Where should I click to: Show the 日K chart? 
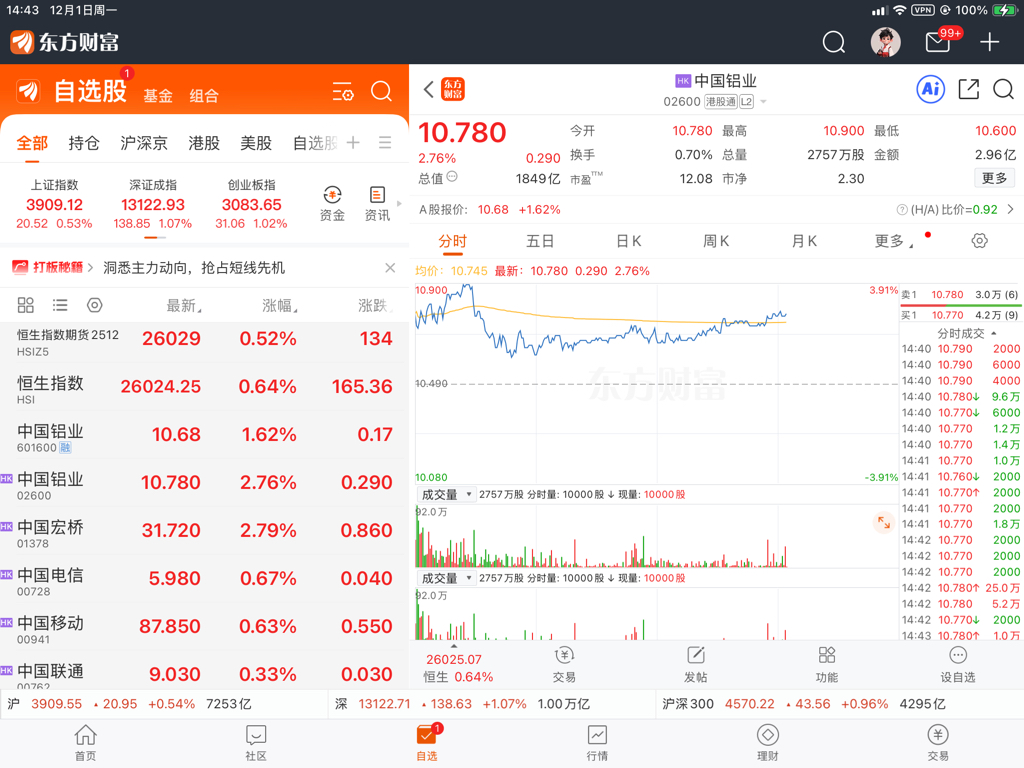pyautogui.click(x=629, y=241)
